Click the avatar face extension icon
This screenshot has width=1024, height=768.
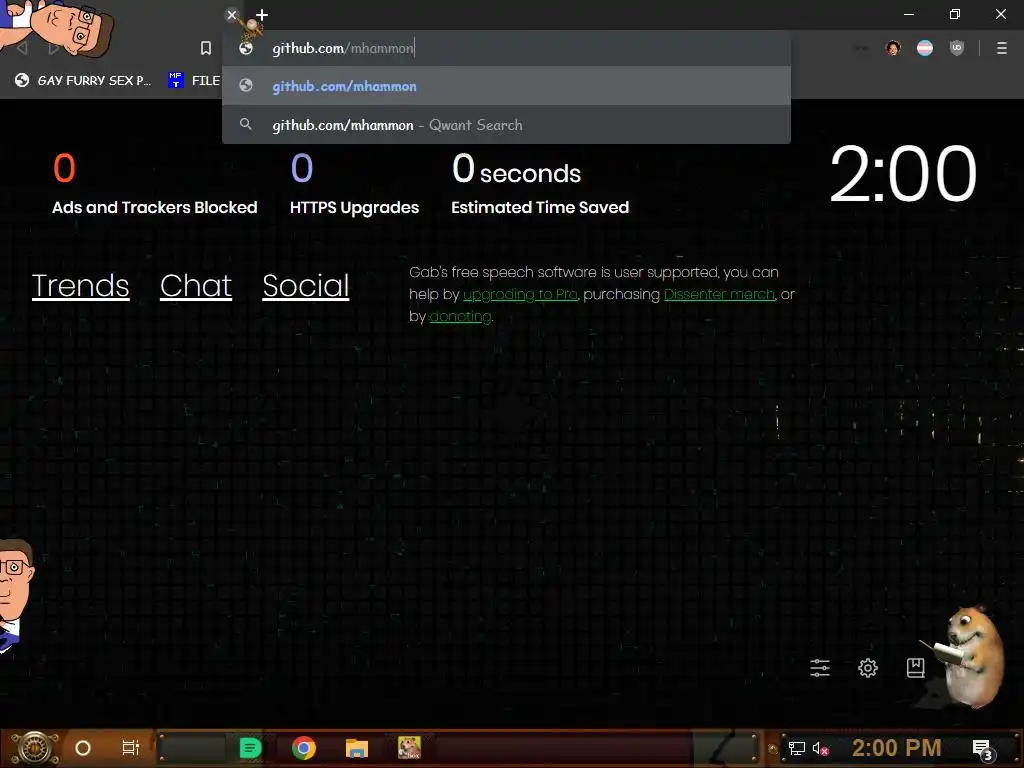(893, 48)
